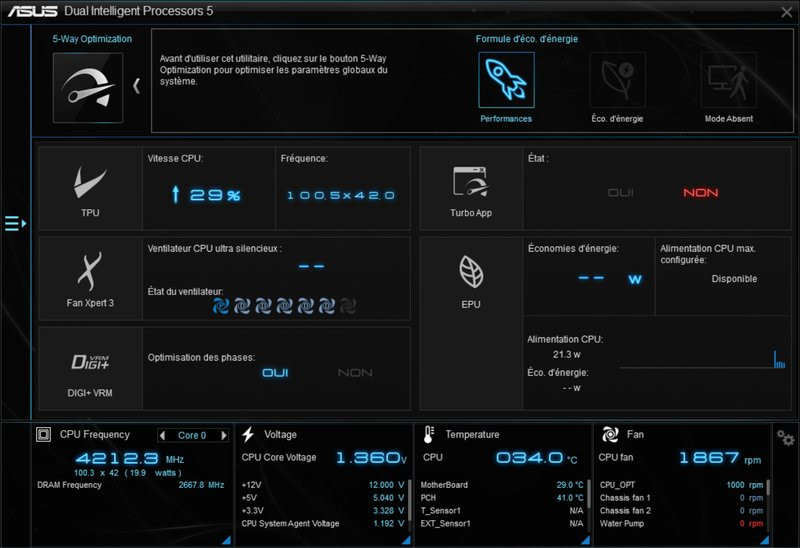Click the Formule d'éco. d'énergie heading

coord(527,39)
